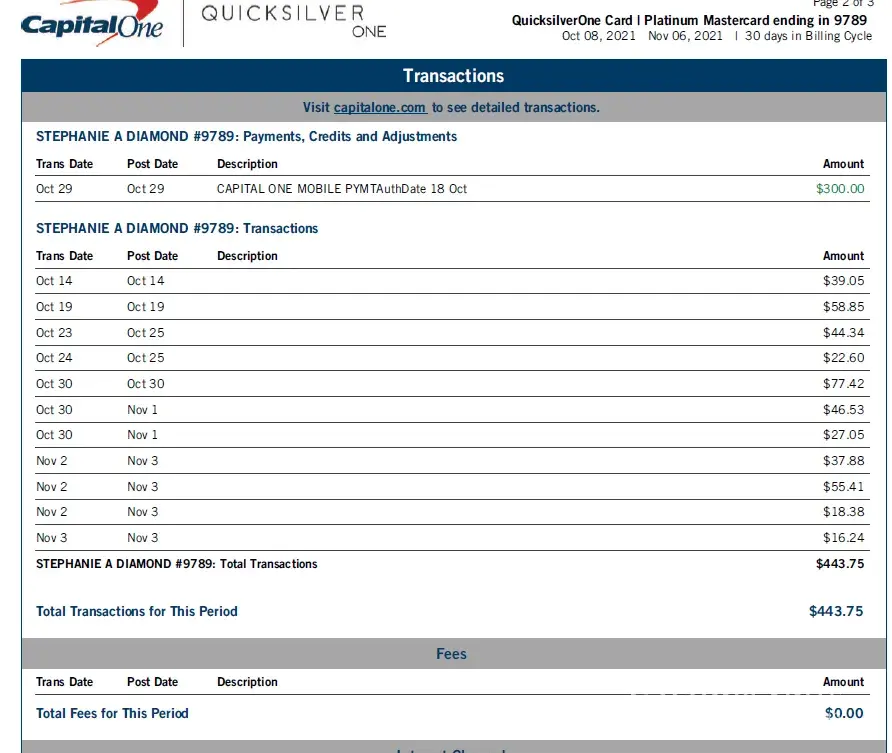Click the blue Transactions section banner
892x753 pixels.
click(x=453, y=76)
